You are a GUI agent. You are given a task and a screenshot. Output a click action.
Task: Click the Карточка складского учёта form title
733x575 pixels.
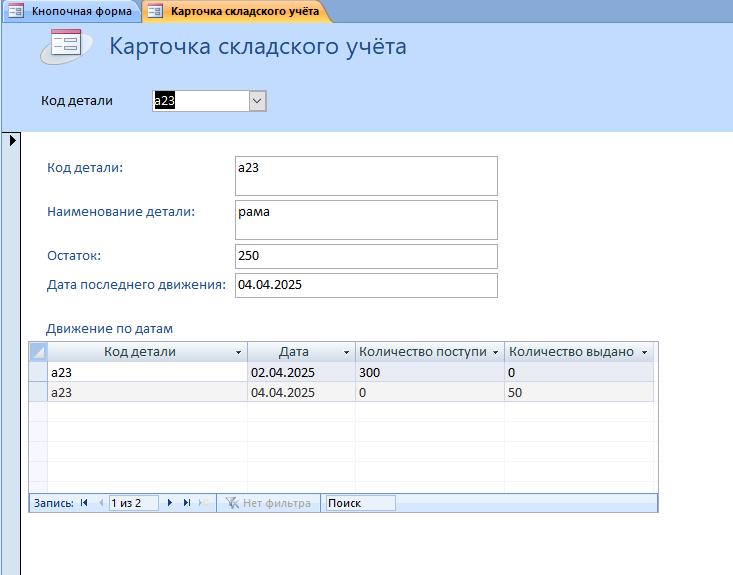click(258, 46)
